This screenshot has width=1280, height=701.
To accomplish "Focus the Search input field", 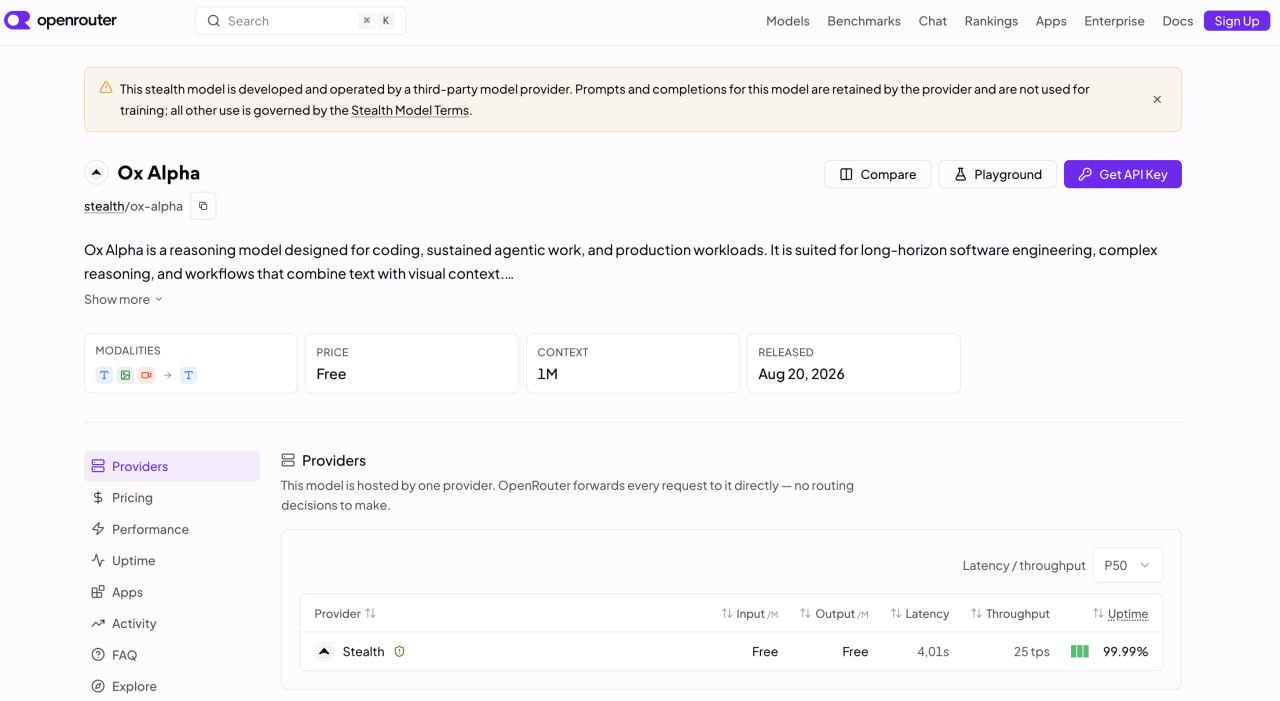I will pos(300,21).
